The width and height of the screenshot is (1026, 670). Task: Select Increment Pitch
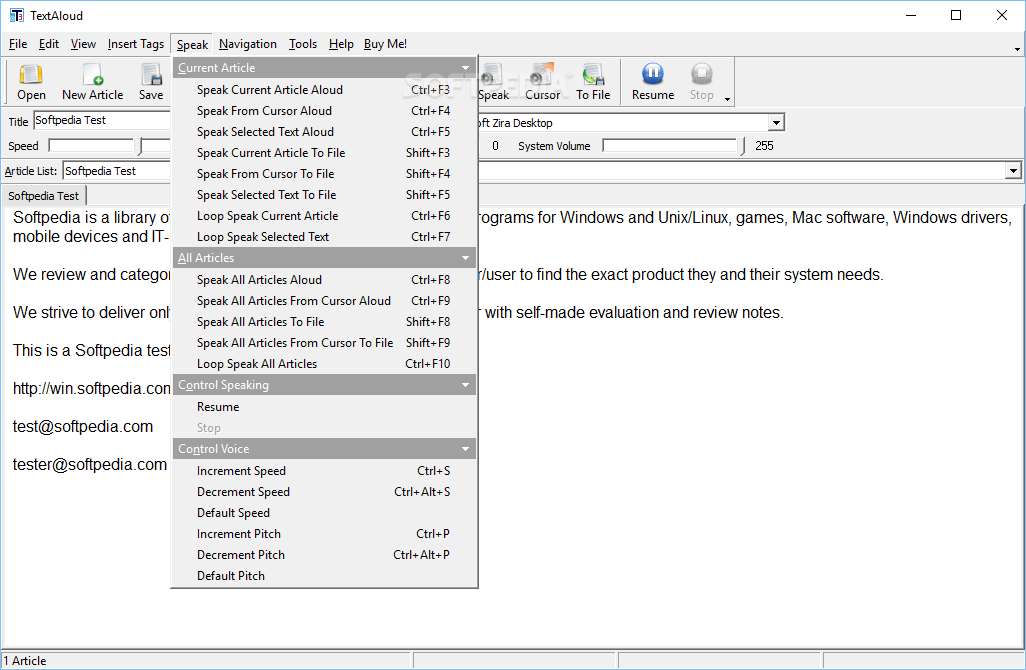[x=324, y=533]
